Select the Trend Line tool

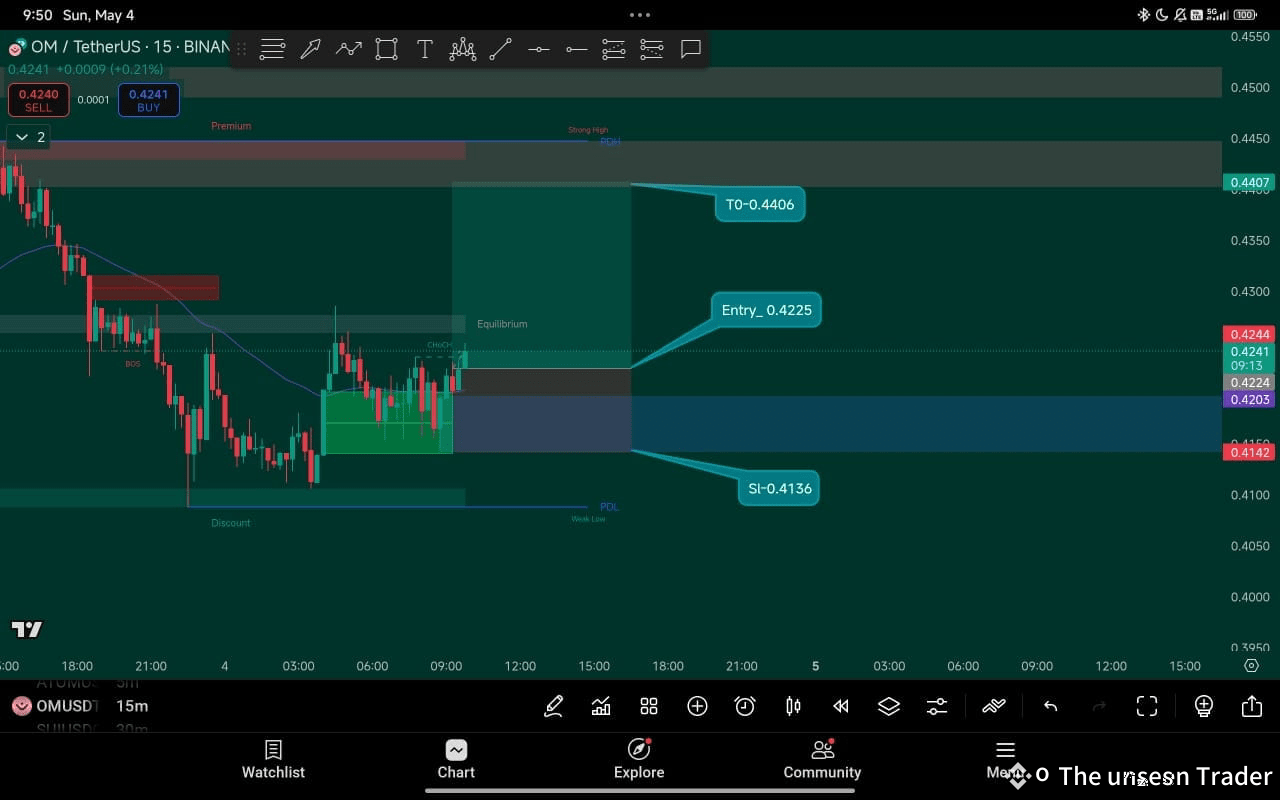(x=500, y=48)
